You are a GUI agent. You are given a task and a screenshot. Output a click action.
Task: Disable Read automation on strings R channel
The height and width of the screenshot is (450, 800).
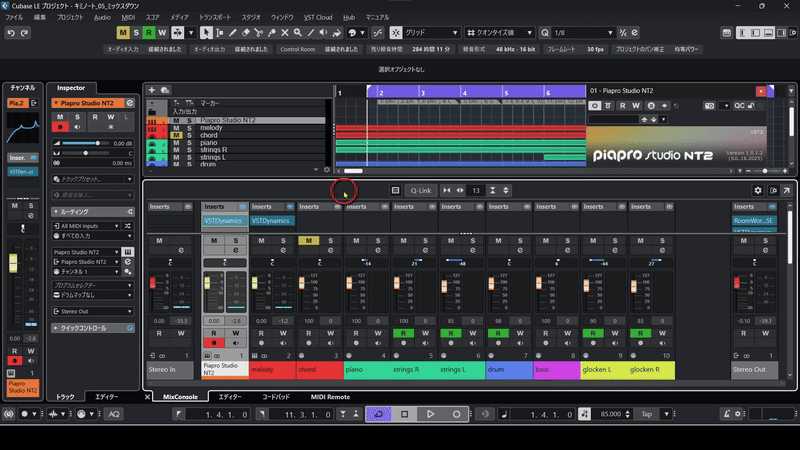pos(403,333)
